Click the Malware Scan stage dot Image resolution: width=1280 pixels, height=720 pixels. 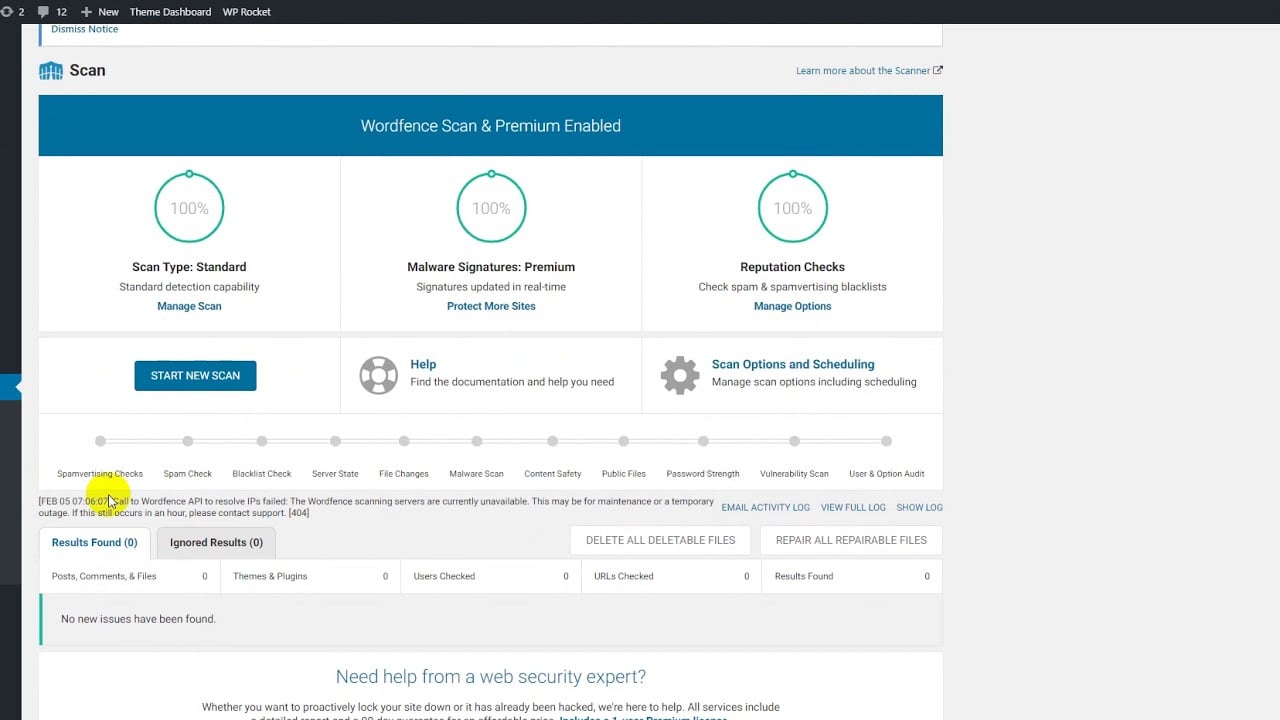tap(477, 441)
